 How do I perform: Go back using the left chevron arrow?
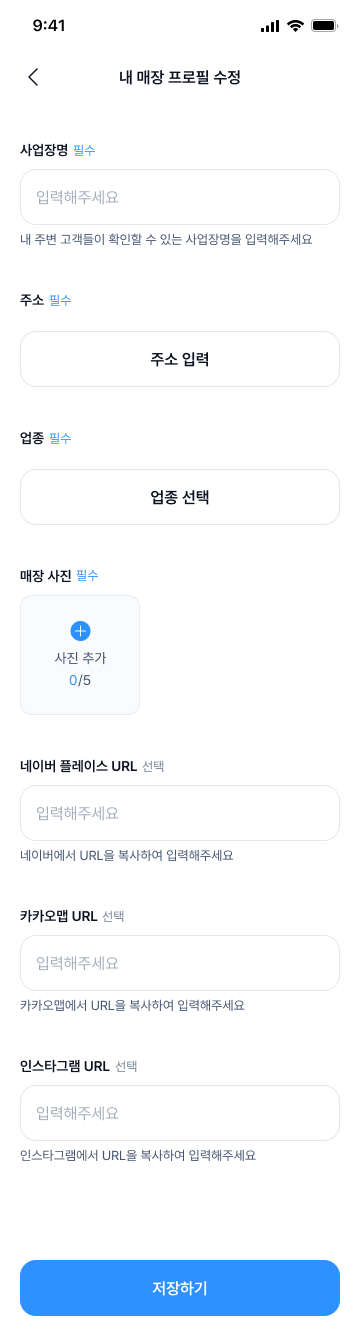(x=33, y=77)
